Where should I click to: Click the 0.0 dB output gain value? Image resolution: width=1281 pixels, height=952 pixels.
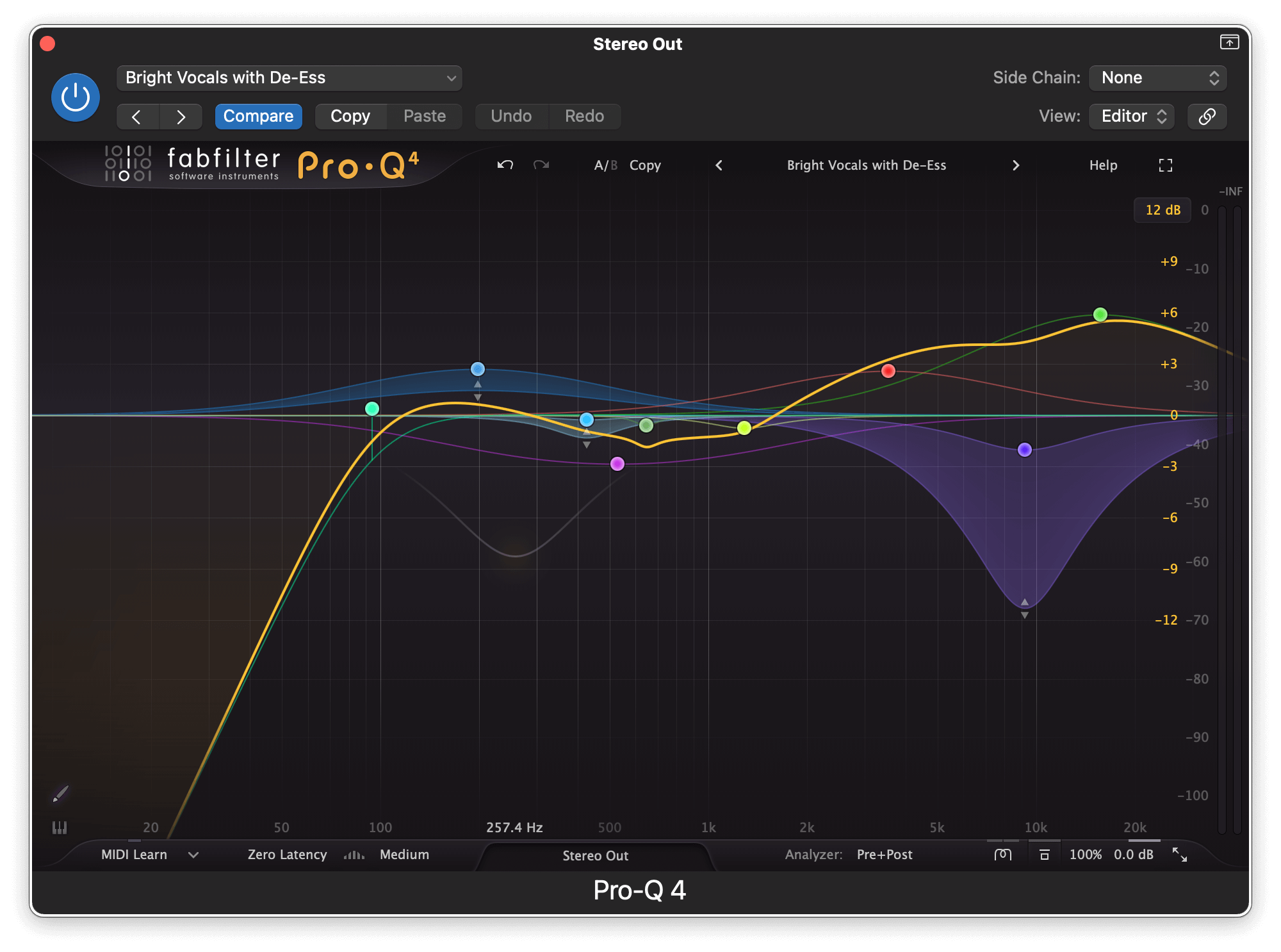click(x=1134, y=855)
